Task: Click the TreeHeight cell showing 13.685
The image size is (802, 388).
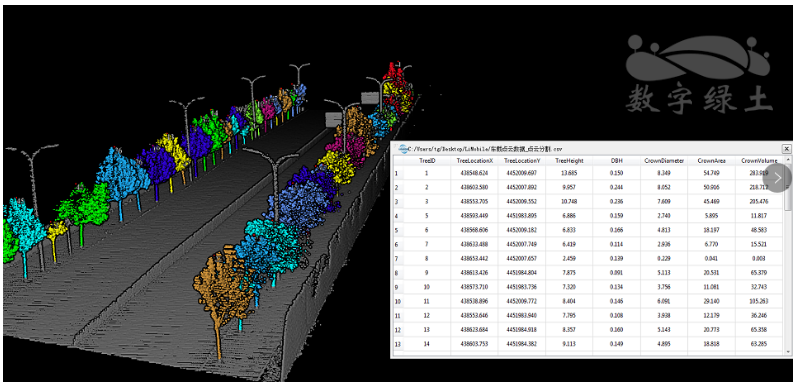Action: click(x=569, y=173)
